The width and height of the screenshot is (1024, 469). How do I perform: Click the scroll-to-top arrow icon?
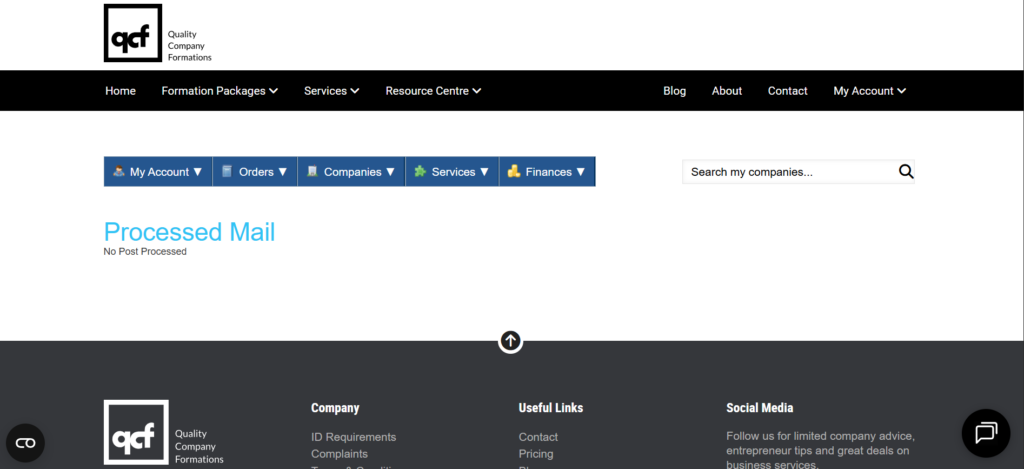tap(510, 341)
